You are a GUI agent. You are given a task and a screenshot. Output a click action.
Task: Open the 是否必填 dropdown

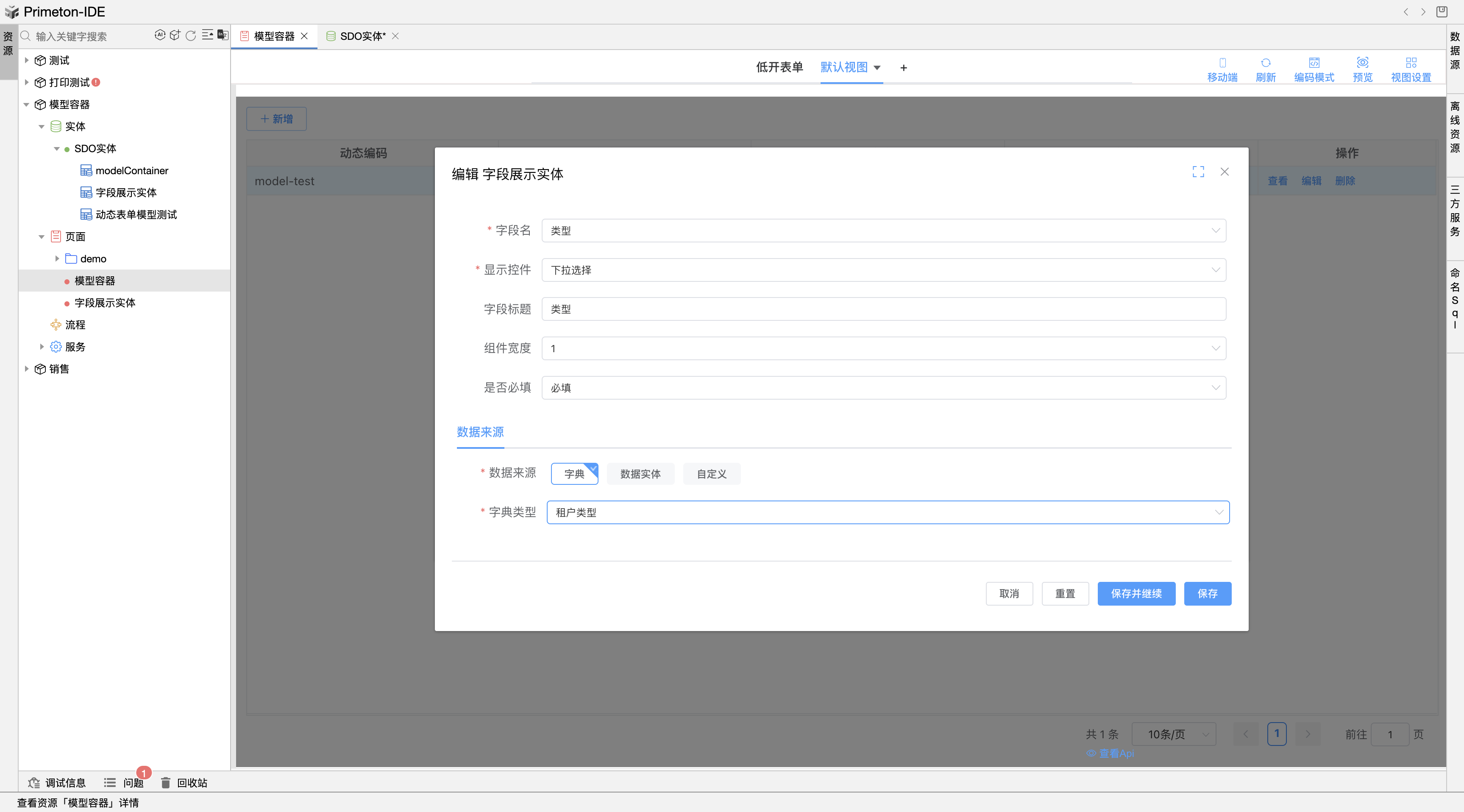pos(883,387)
